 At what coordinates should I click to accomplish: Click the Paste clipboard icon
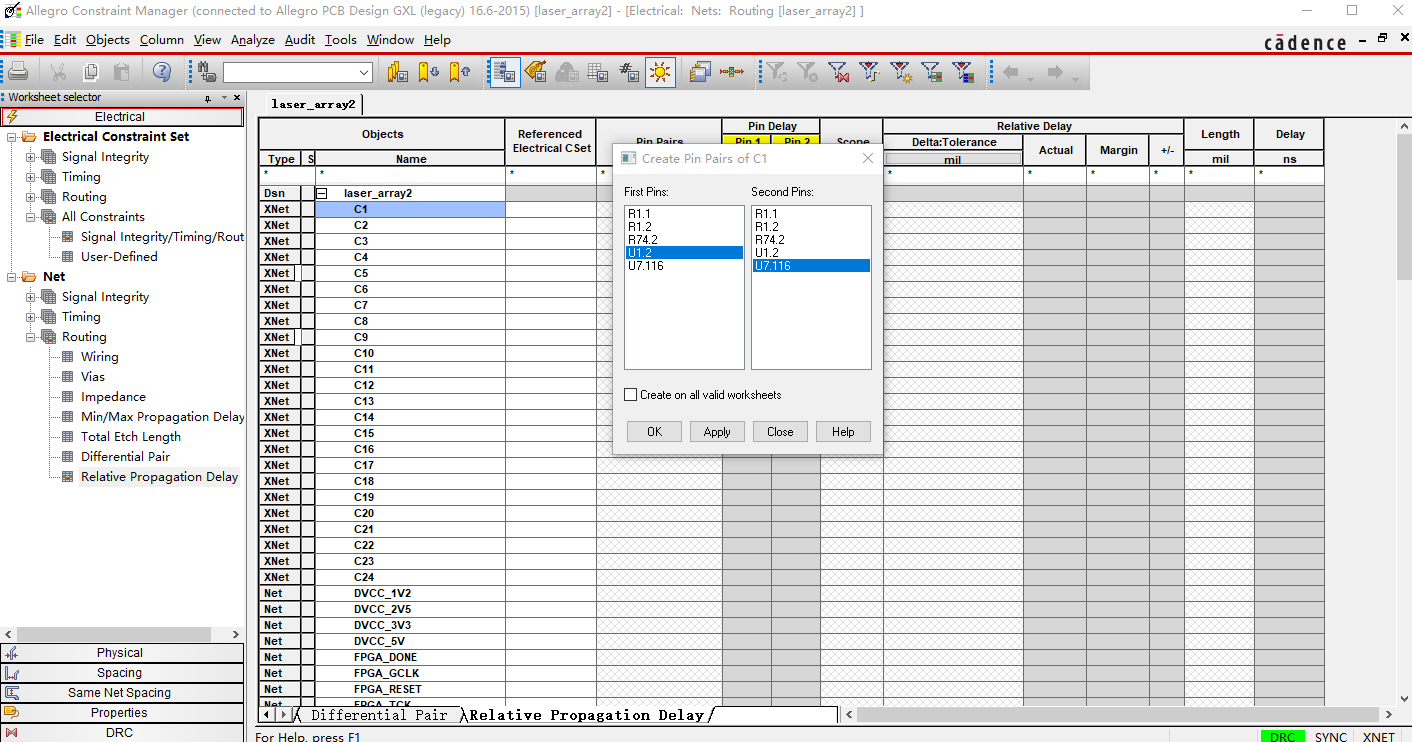click(122, 72)
